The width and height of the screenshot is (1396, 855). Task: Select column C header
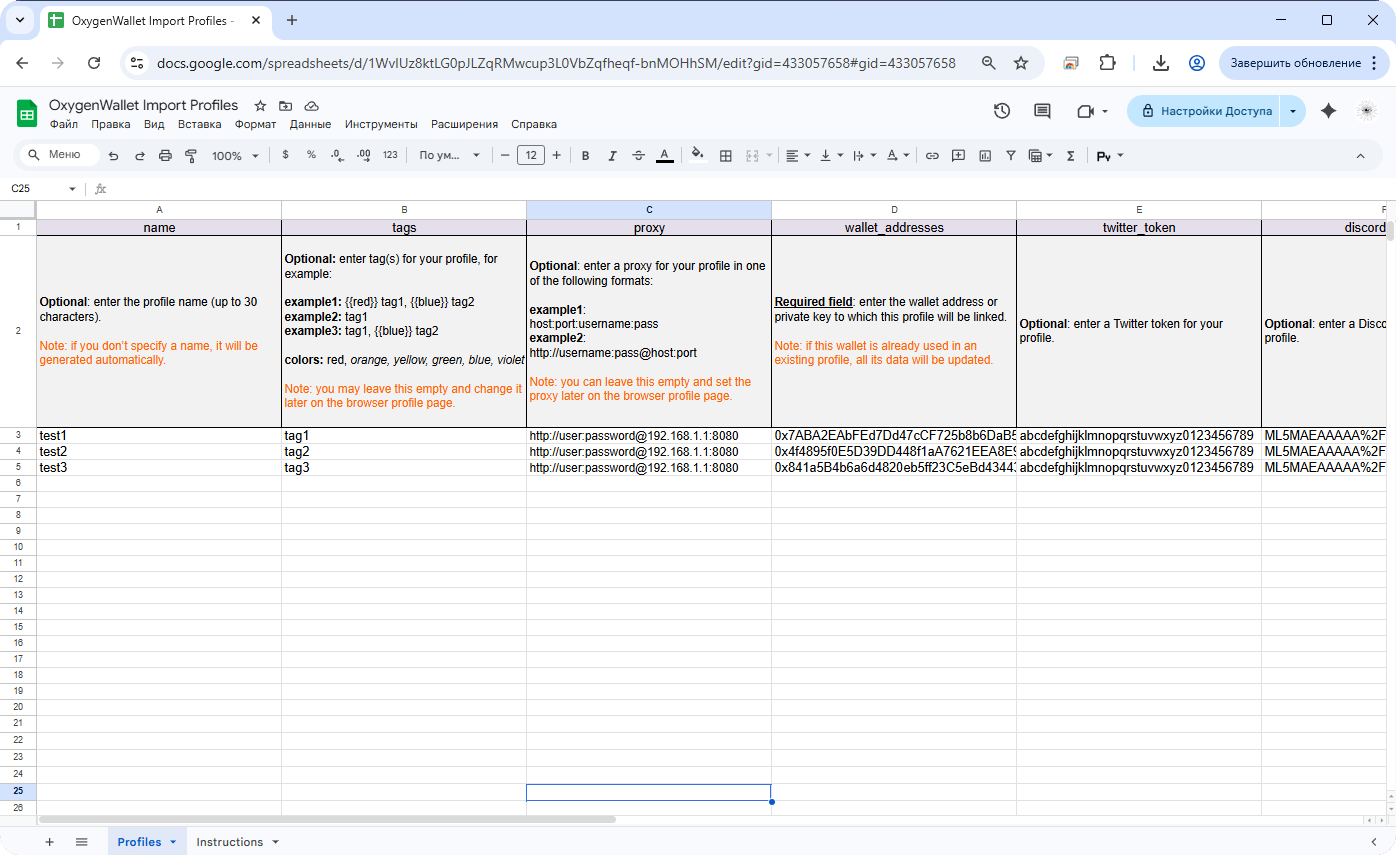[x=649, y=210]
